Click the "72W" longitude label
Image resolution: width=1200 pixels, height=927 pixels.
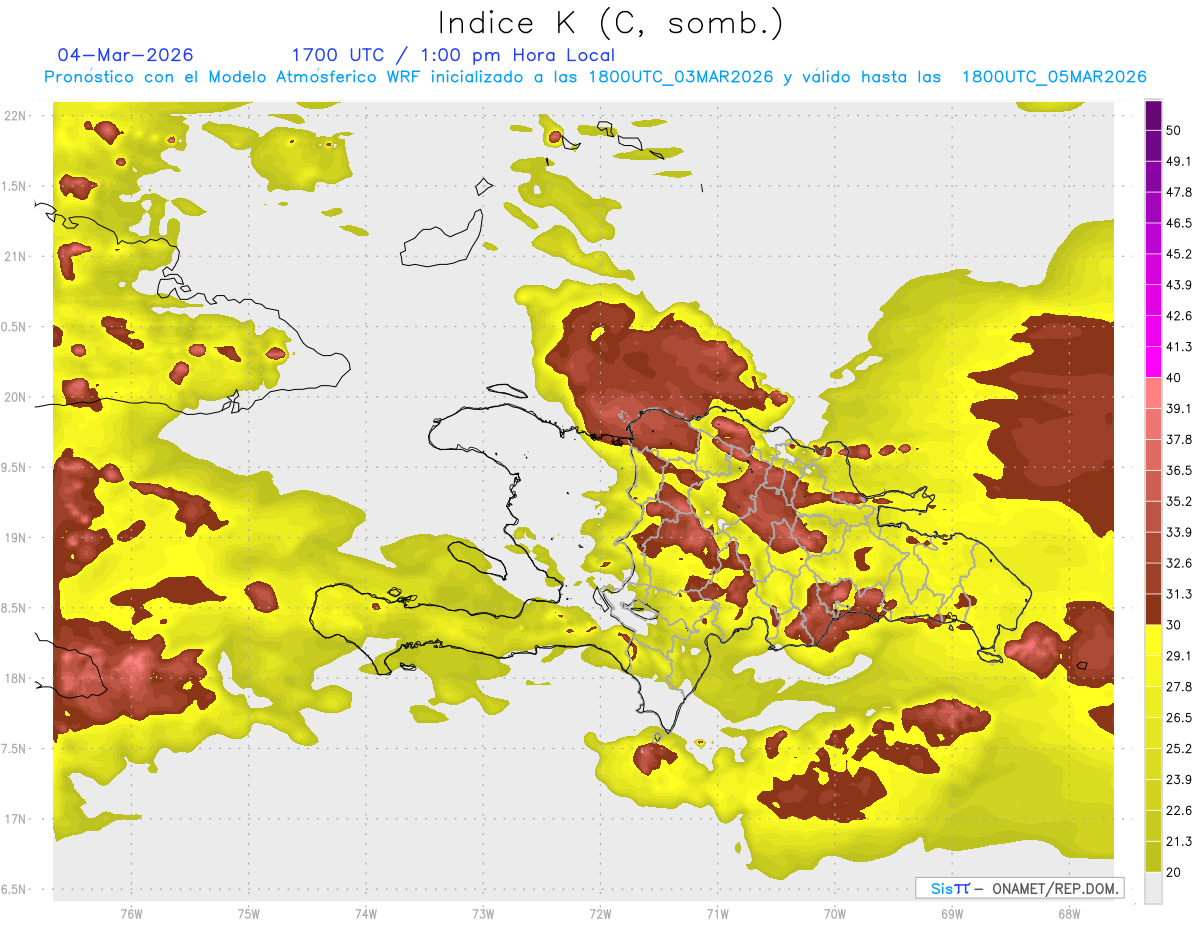tap(600, 914)
